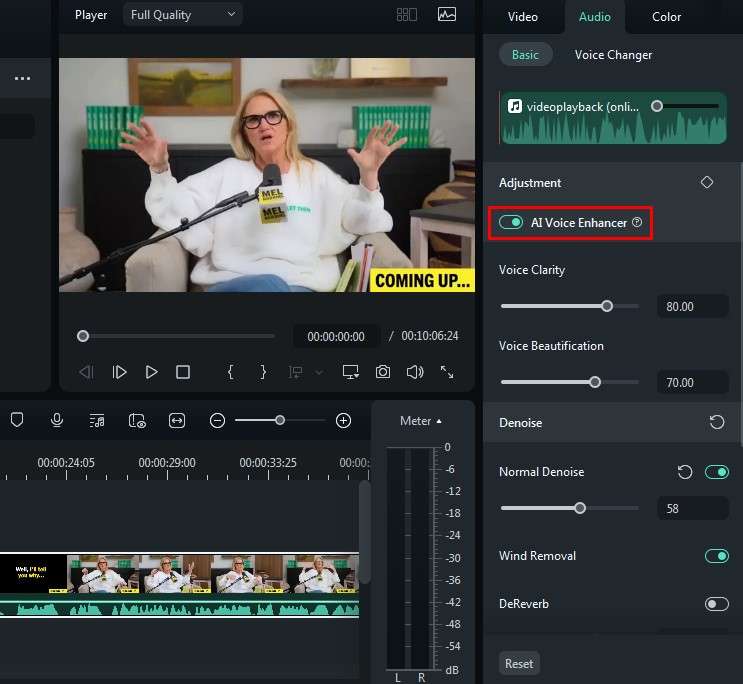Enter fullscreen preview mode
Screen dimensions: 743x684
point(447,372)
